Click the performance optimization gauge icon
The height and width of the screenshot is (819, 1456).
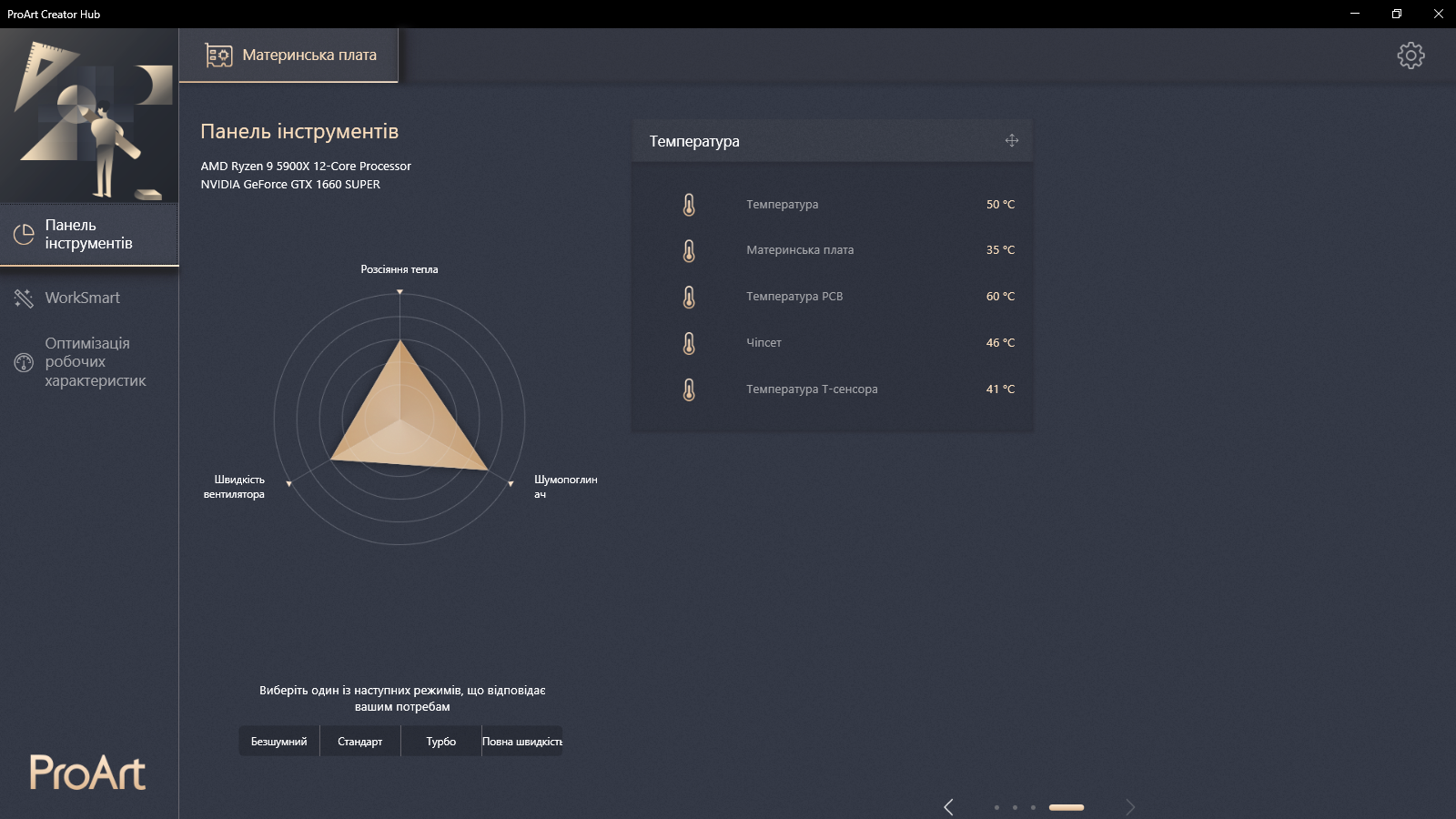[x=24, y=362]
